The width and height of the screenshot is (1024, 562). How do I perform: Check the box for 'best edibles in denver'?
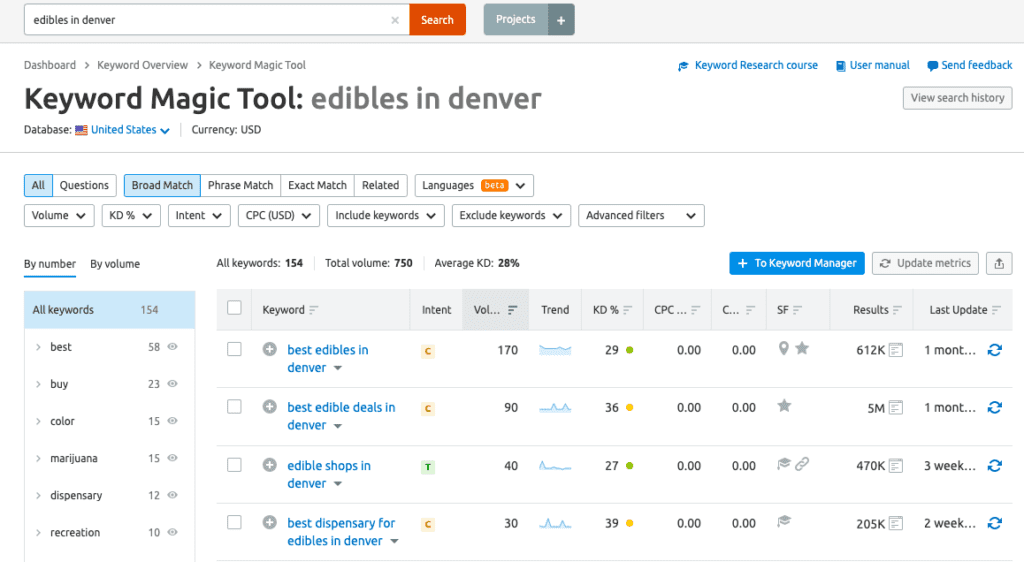pyautogui.click(x=234, y=349)
